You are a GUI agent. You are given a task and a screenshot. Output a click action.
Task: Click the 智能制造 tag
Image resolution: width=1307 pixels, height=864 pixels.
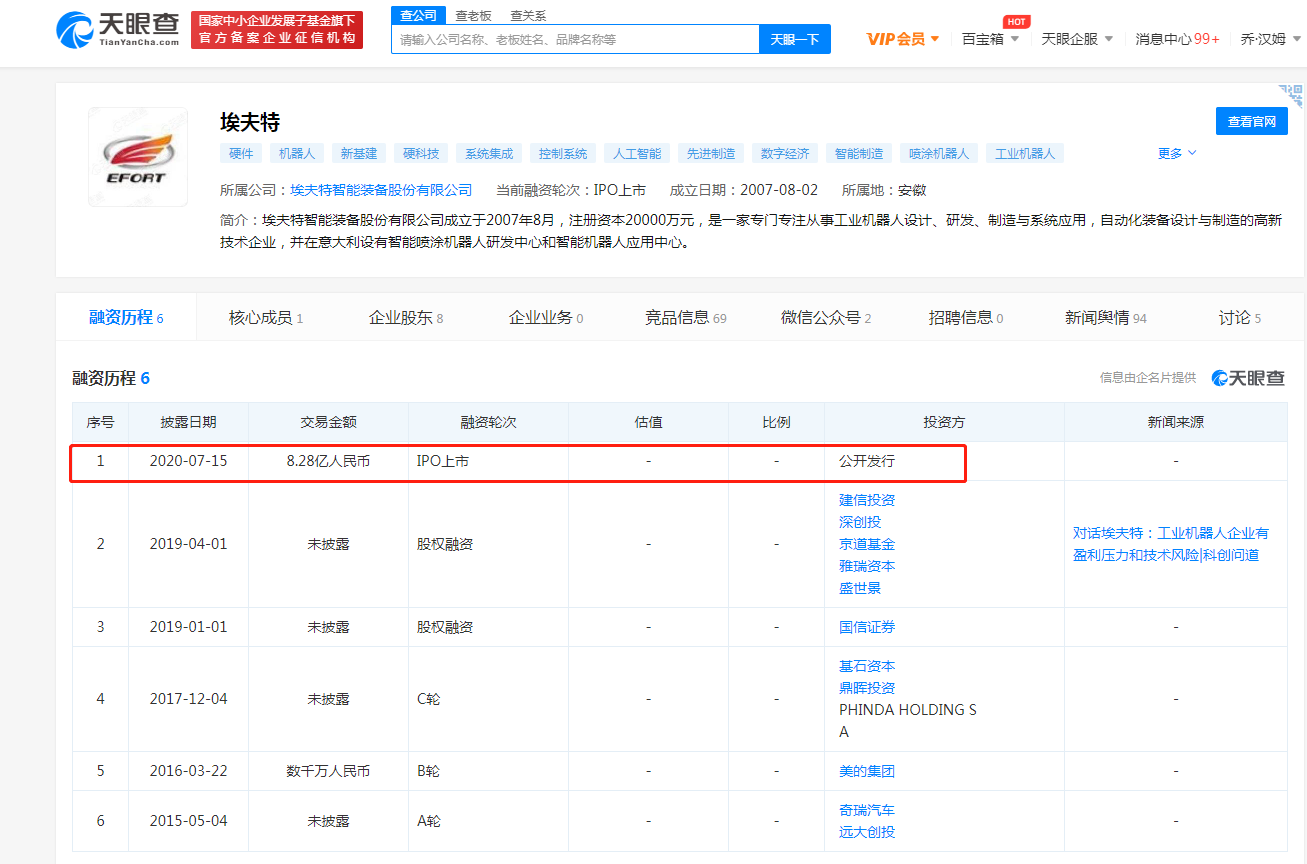click(x=859, y=154)
